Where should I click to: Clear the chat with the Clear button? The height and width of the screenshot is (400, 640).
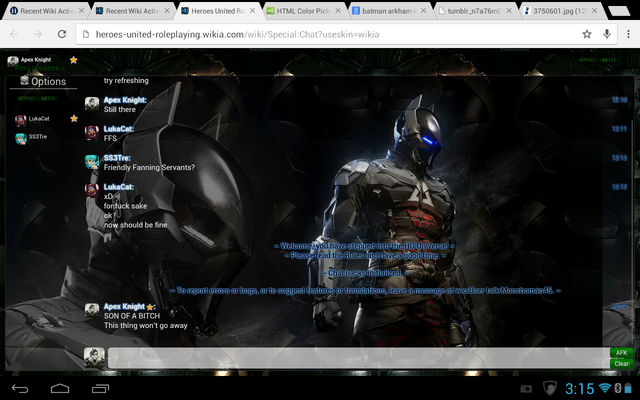tap(621, 364)
